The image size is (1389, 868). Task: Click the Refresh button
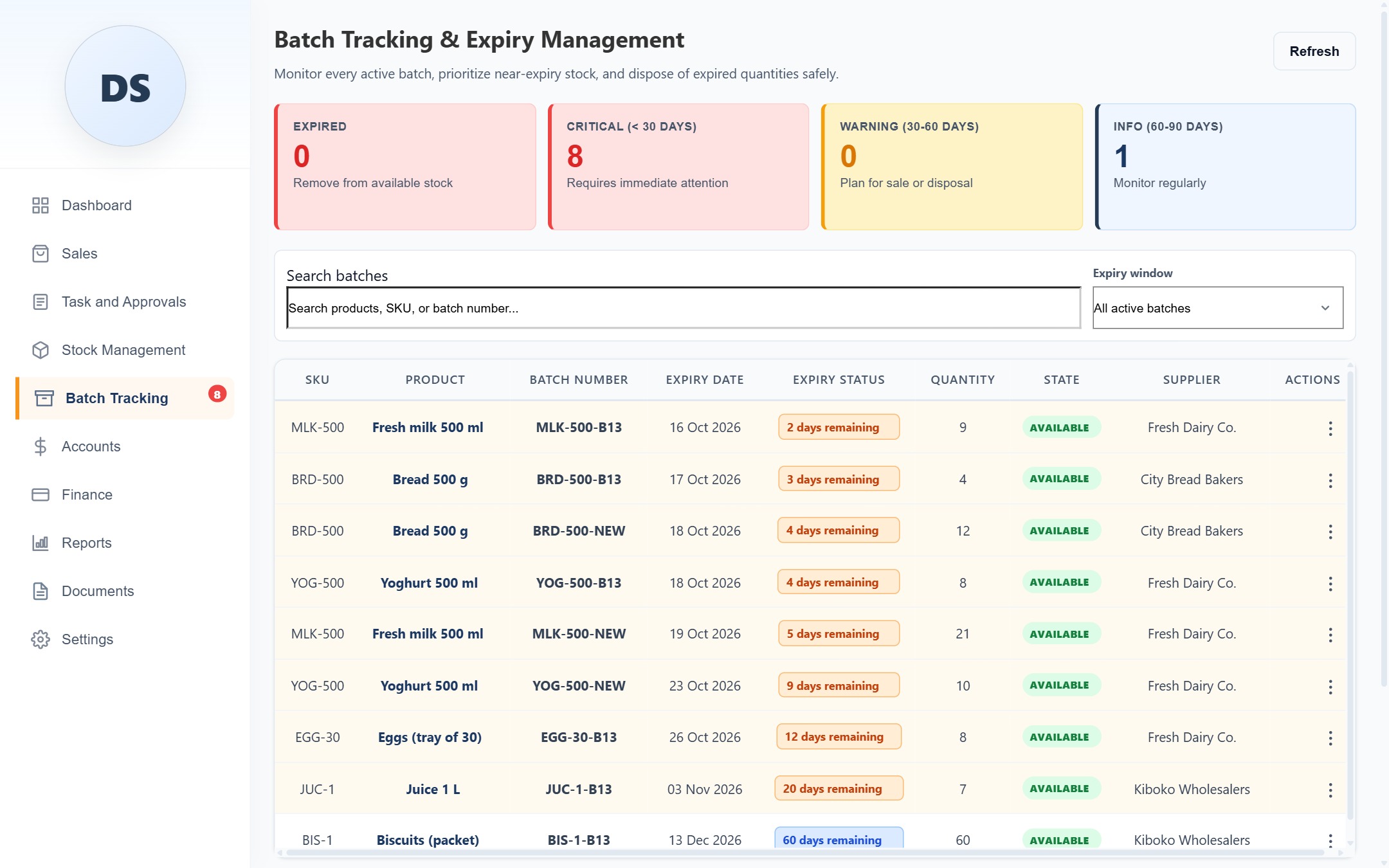pos(1314,51)
